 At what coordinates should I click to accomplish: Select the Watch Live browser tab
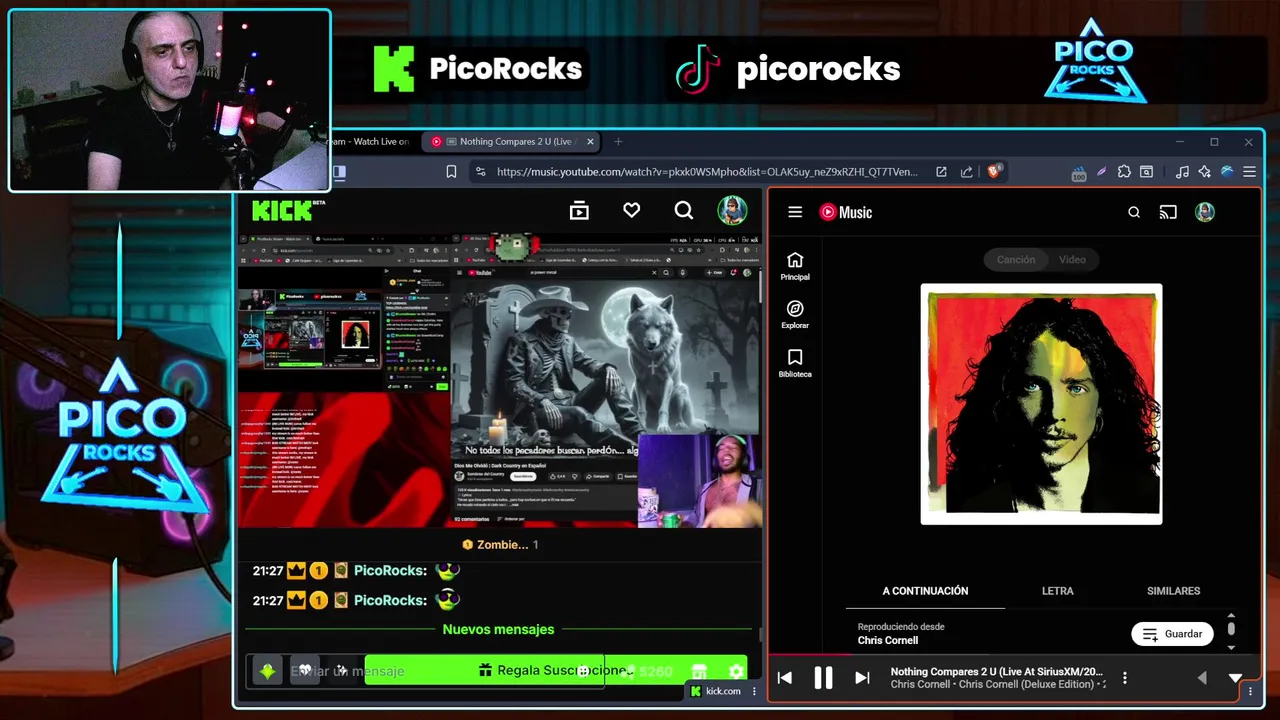tap(372, 142)
